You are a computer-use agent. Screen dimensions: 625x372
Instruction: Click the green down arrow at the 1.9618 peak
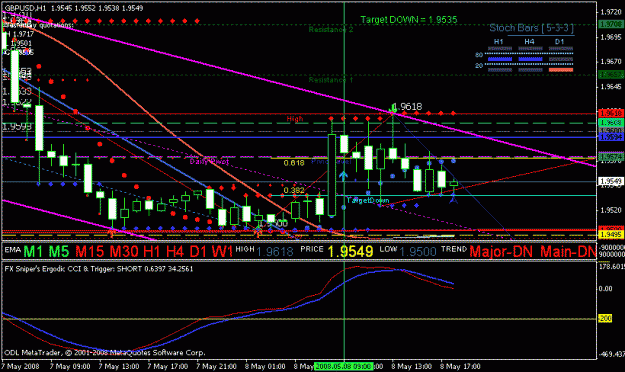coord(392,109)
